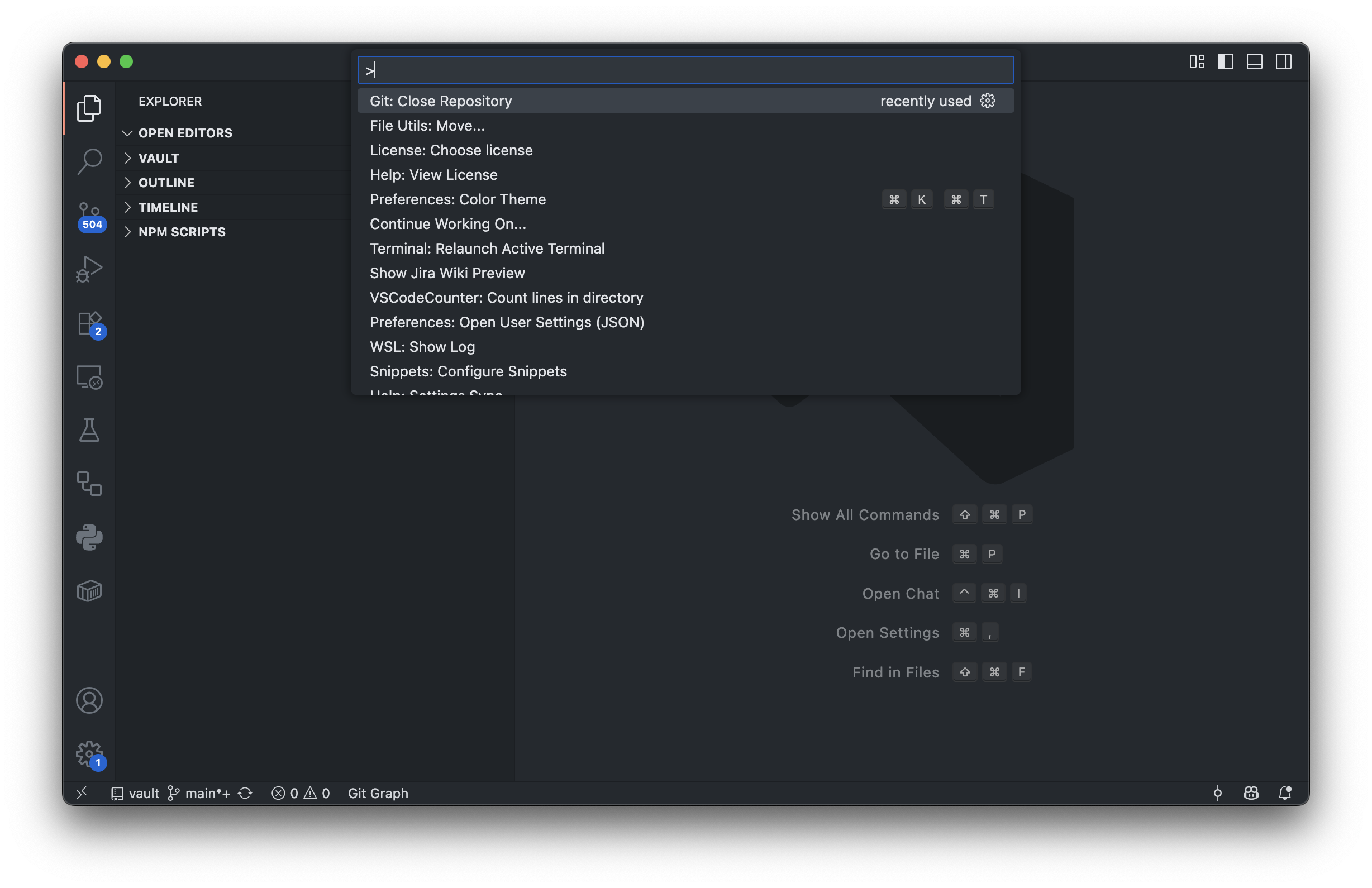Viewport: 1372px width, 888px height.
Task: Select Snippets: Configure Snippets command
Action: tap(685, 372)
